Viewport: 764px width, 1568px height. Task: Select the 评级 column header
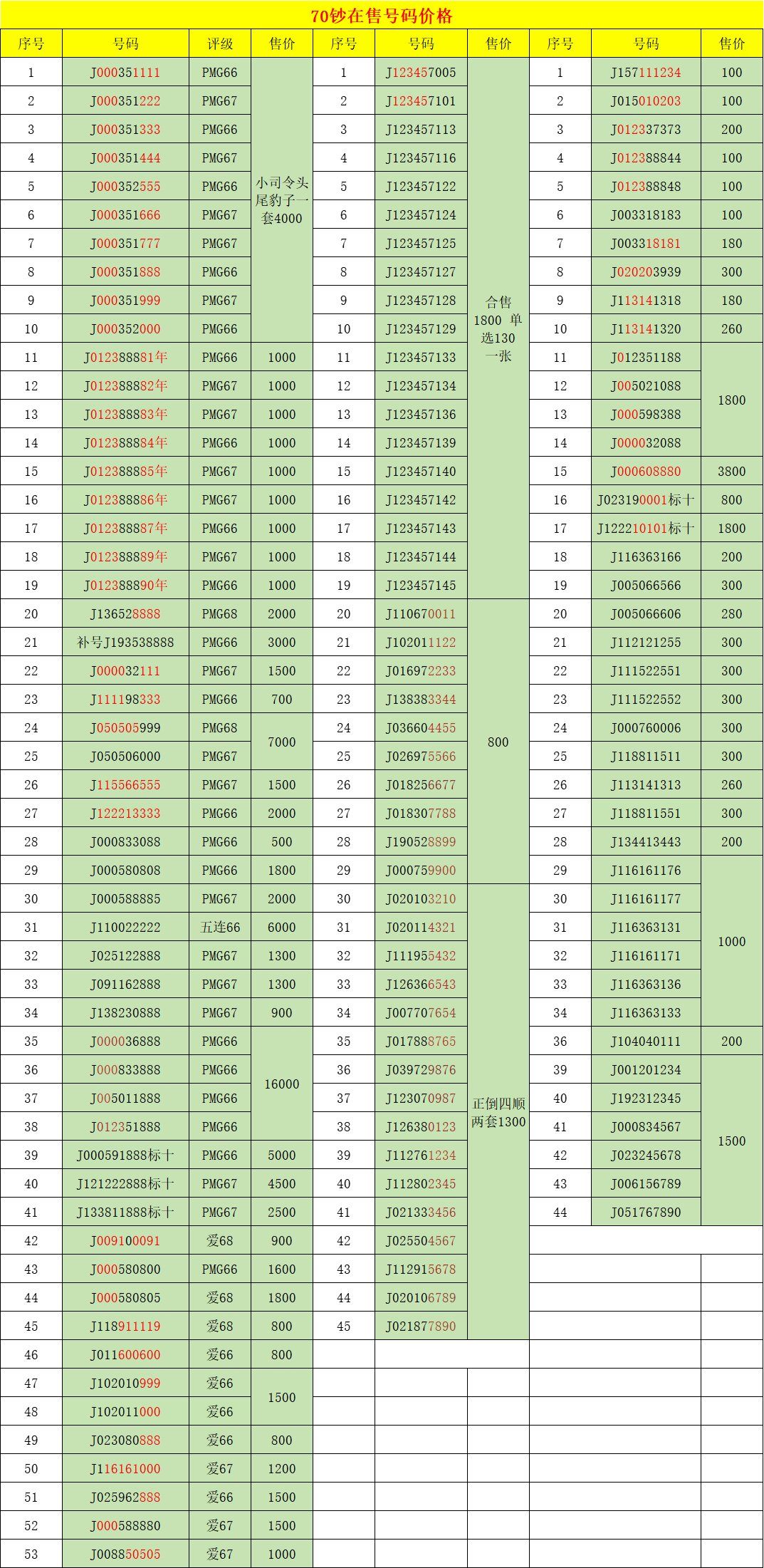click(219, 43)
